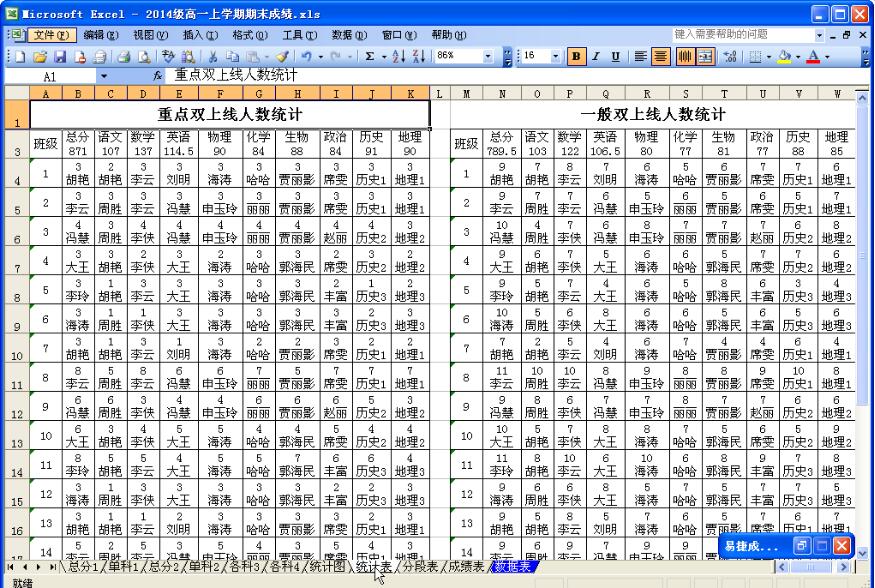Click the AutoSum sigma icon

[369, 56]
